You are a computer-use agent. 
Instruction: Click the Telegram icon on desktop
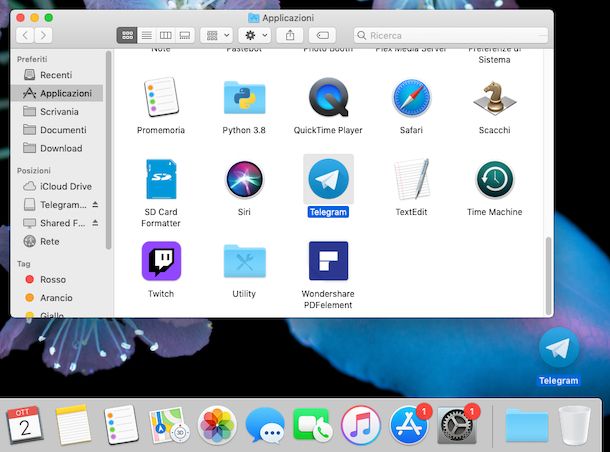pyautogui.click(x=559, y=348)
